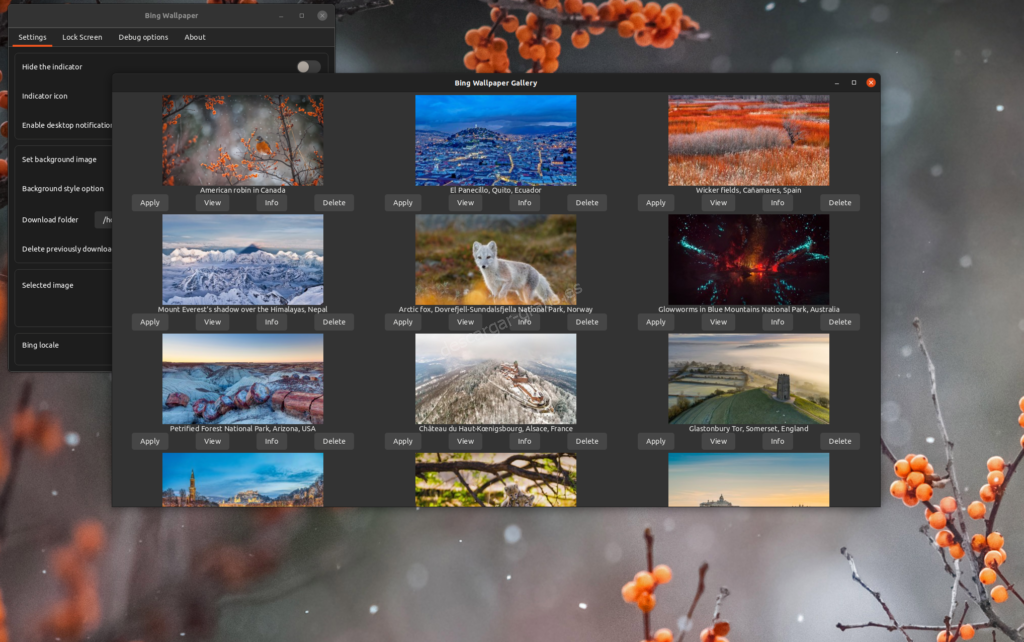This screenshot has height=642, width=1024.
Task: Show Info for 'Wicker fields, Cañamares, Spain'
Action: pyautogui.click(x=777, y=202)
